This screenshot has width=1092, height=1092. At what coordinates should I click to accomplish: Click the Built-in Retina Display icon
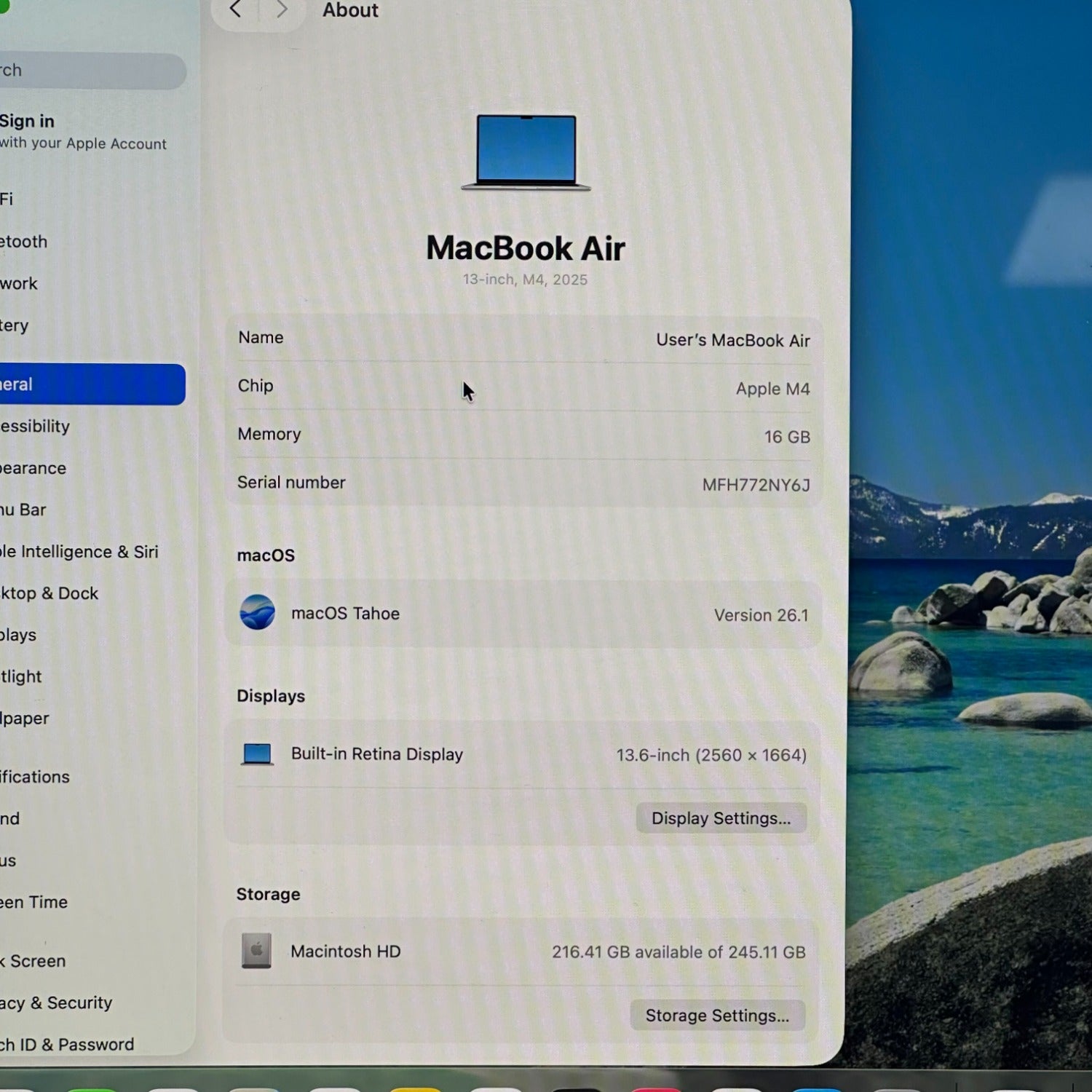(x=257, y=754)
